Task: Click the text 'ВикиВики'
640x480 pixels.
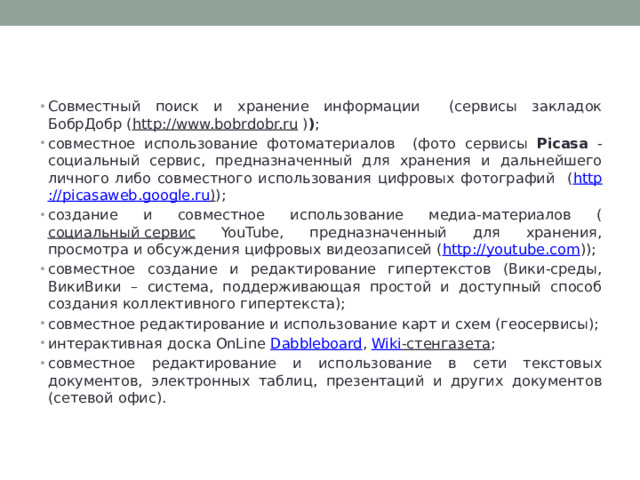Action: tap(84, 287)
